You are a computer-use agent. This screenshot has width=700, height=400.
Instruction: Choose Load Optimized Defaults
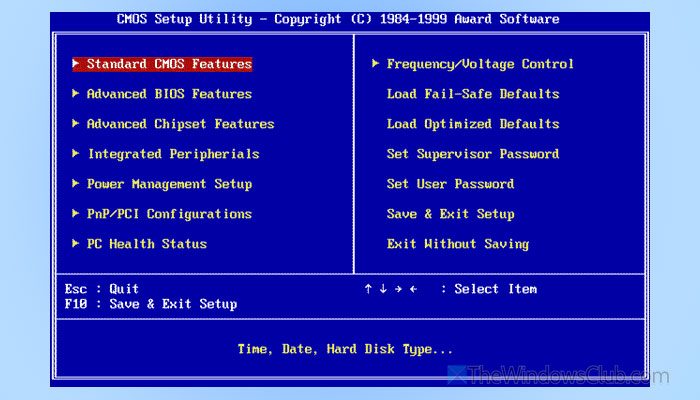click(x=473, y=124)
